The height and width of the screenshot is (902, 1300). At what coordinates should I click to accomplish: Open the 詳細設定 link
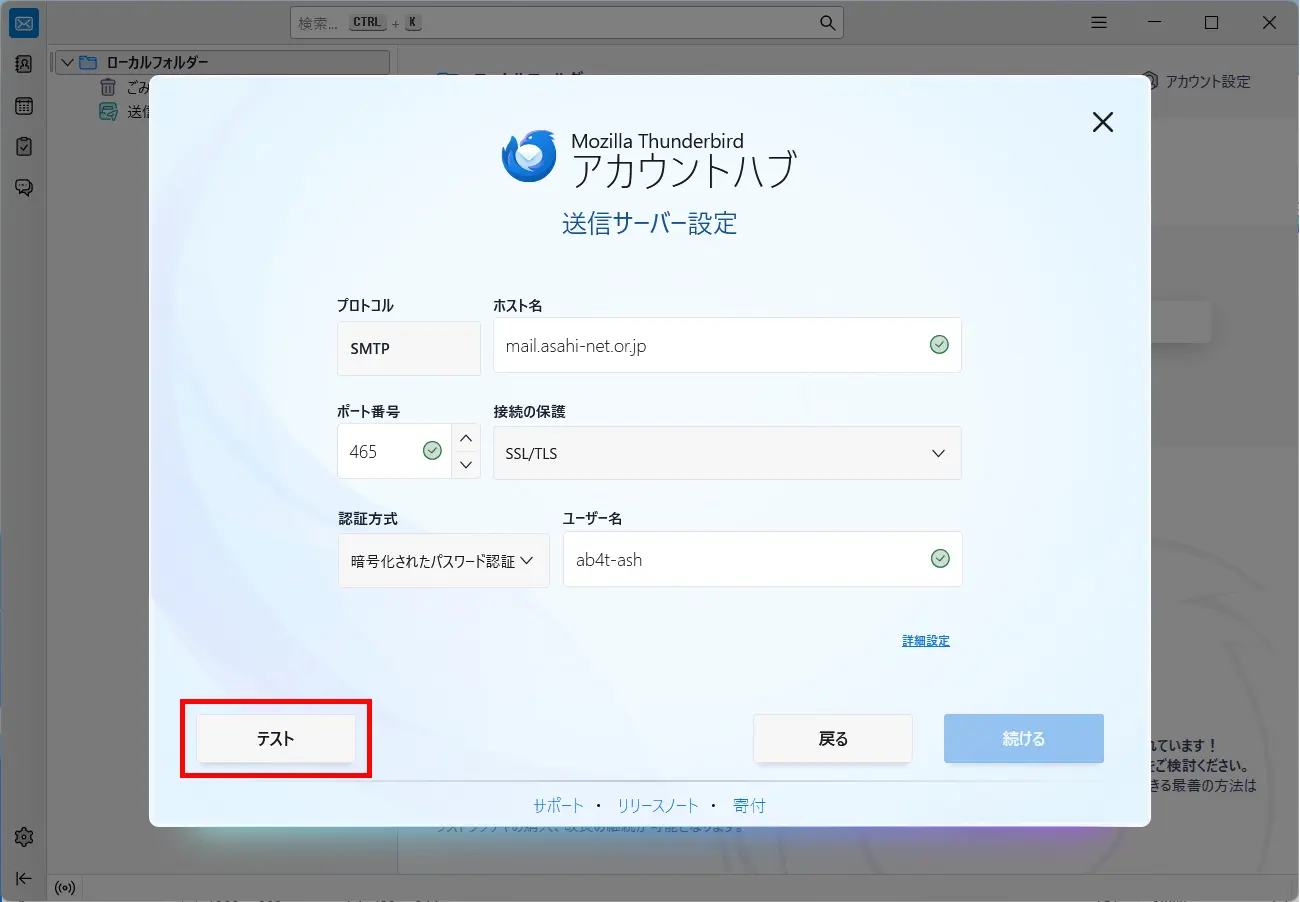[x=925, y=640]
